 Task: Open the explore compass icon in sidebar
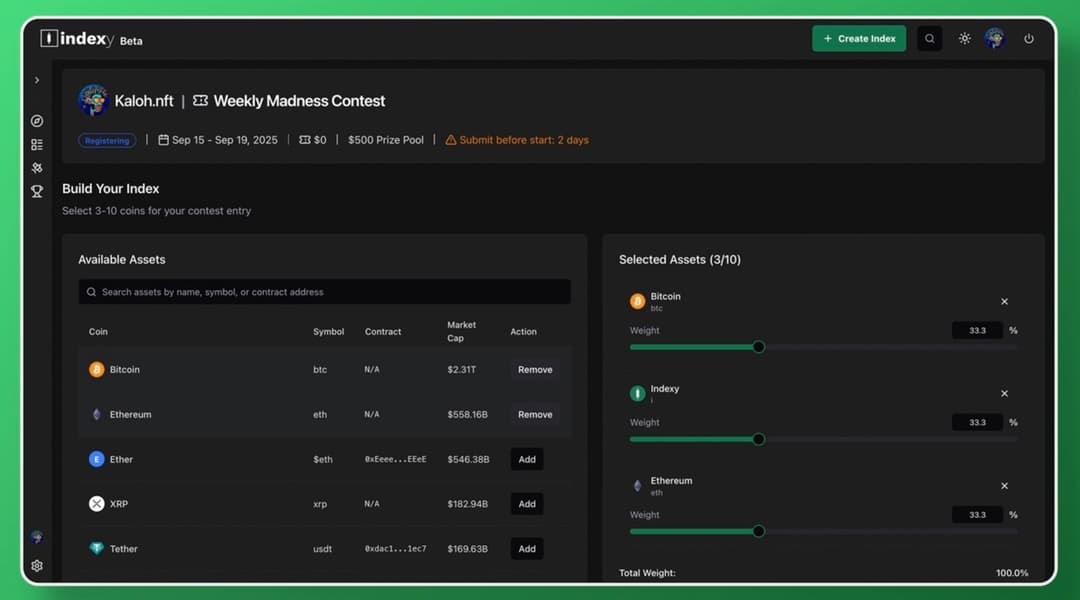point(37,121)
